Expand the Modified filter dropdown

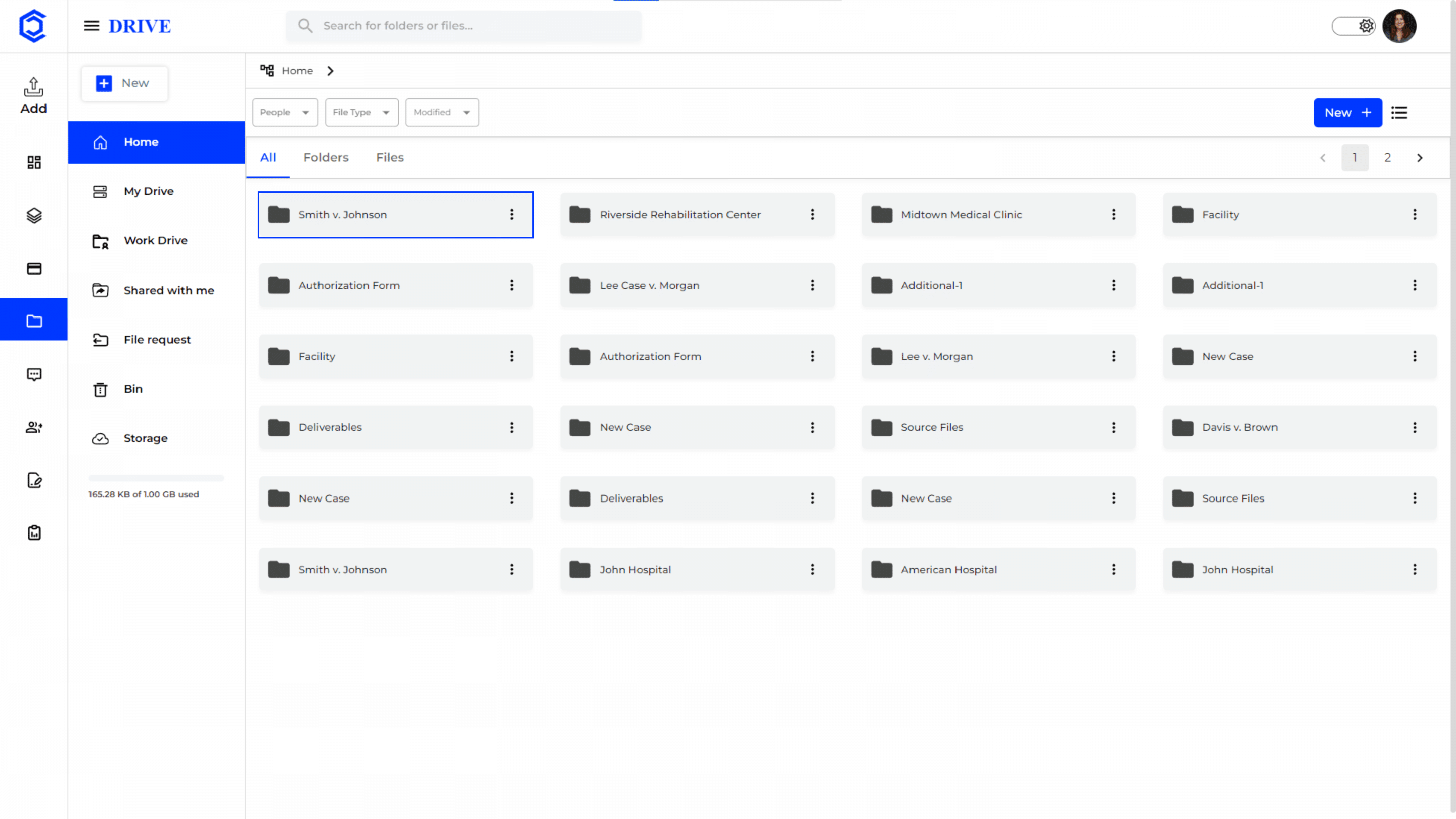click(x=442, y=112)
